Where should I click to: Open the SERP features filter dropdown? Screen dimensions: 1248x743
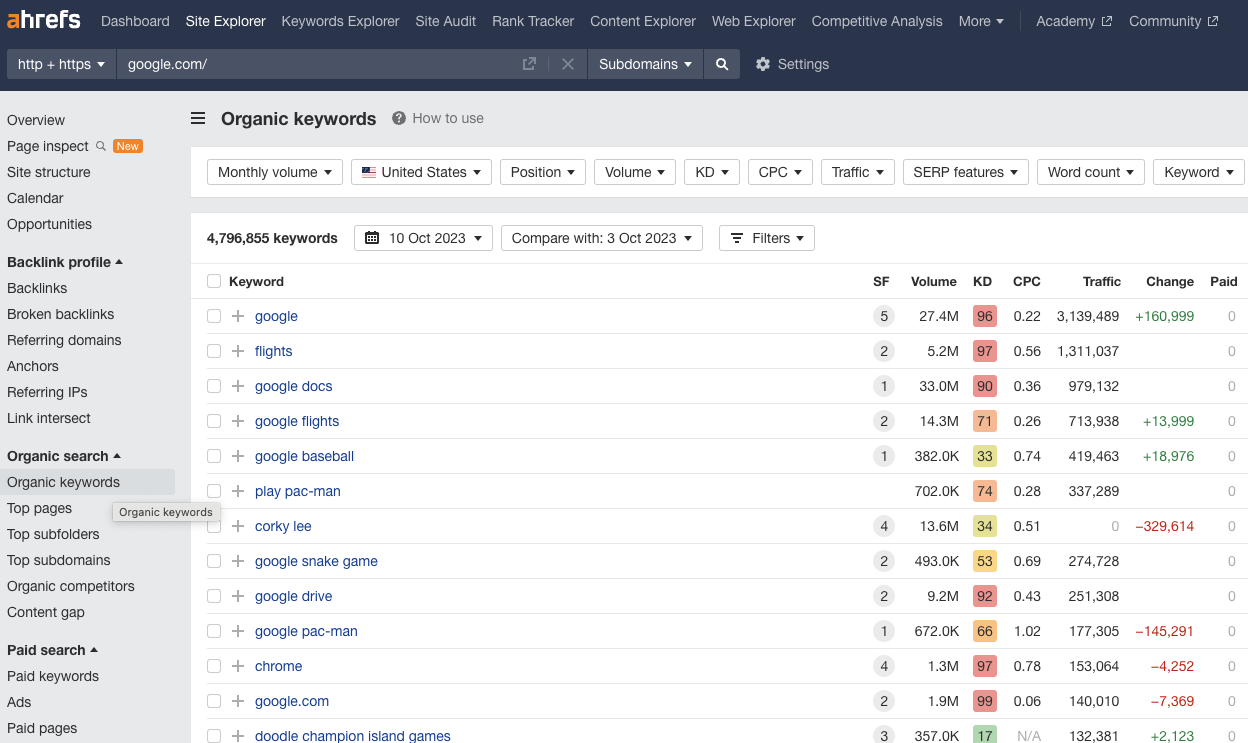pyautogui.click(x=966, y=172)
